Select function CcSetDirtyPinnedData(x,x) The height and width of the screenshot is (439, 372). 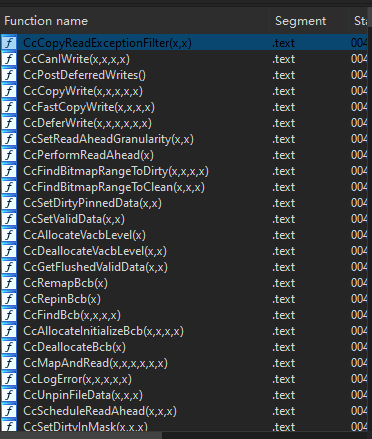pos(92,203)
